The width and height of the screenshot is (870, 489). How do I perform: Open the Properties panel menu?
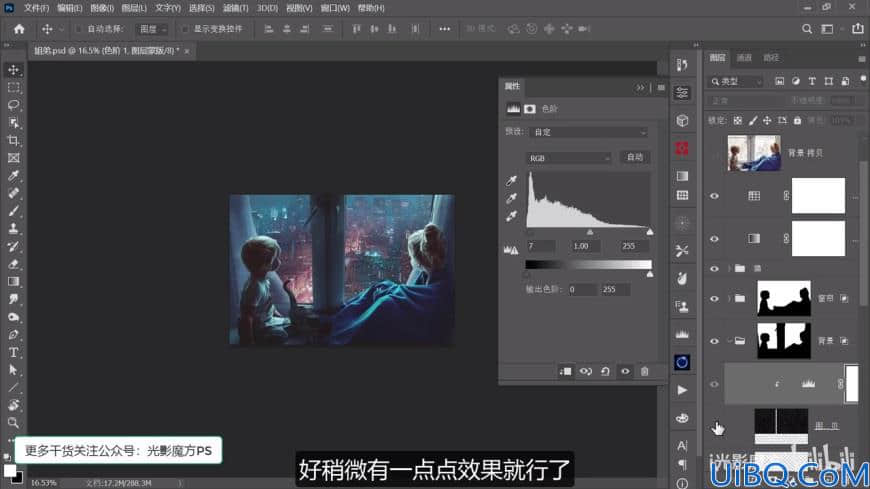pyautogui.click(x=661, y=88)
